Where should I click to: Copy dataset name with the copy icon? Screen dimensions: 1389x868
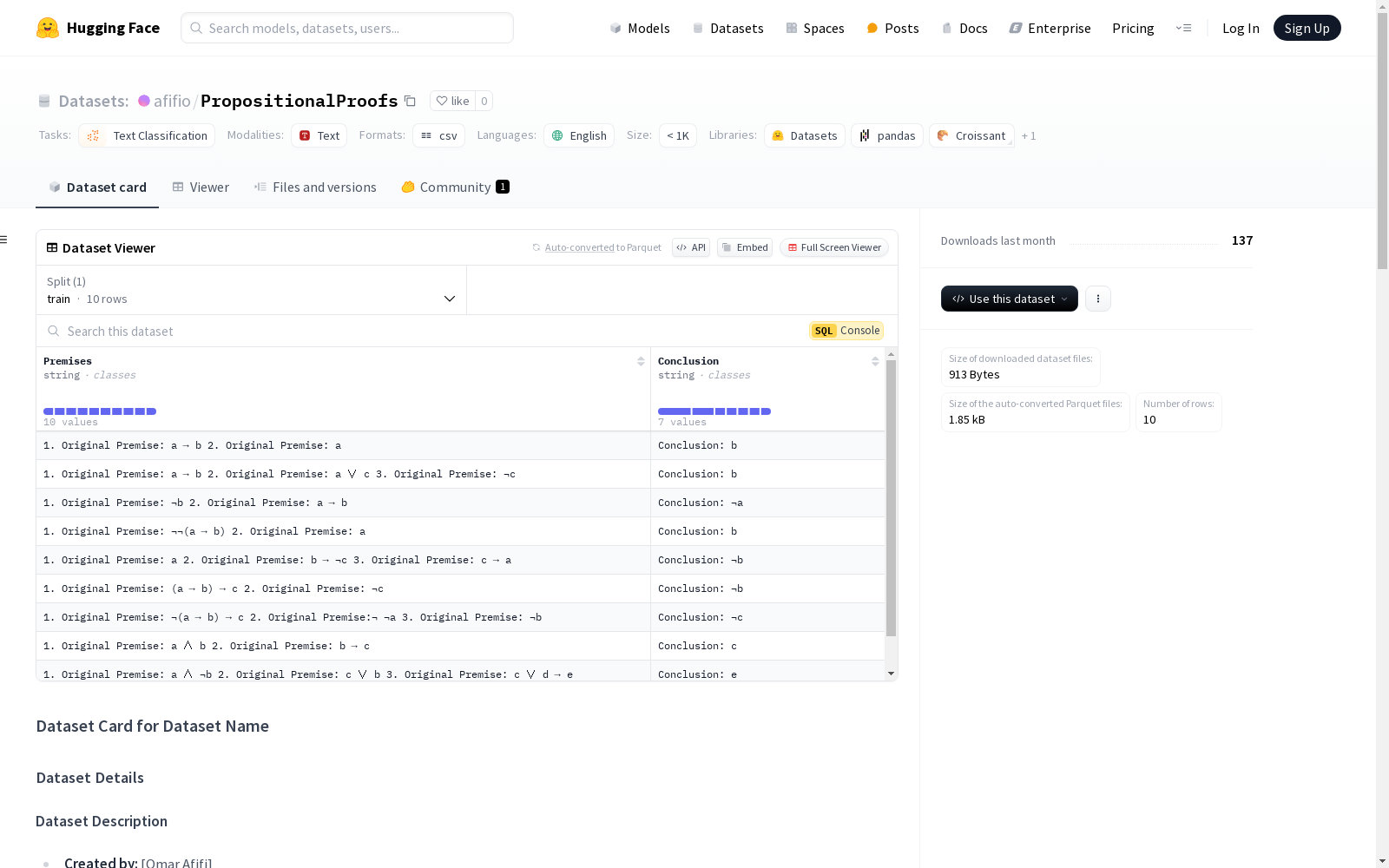[410, 101]
